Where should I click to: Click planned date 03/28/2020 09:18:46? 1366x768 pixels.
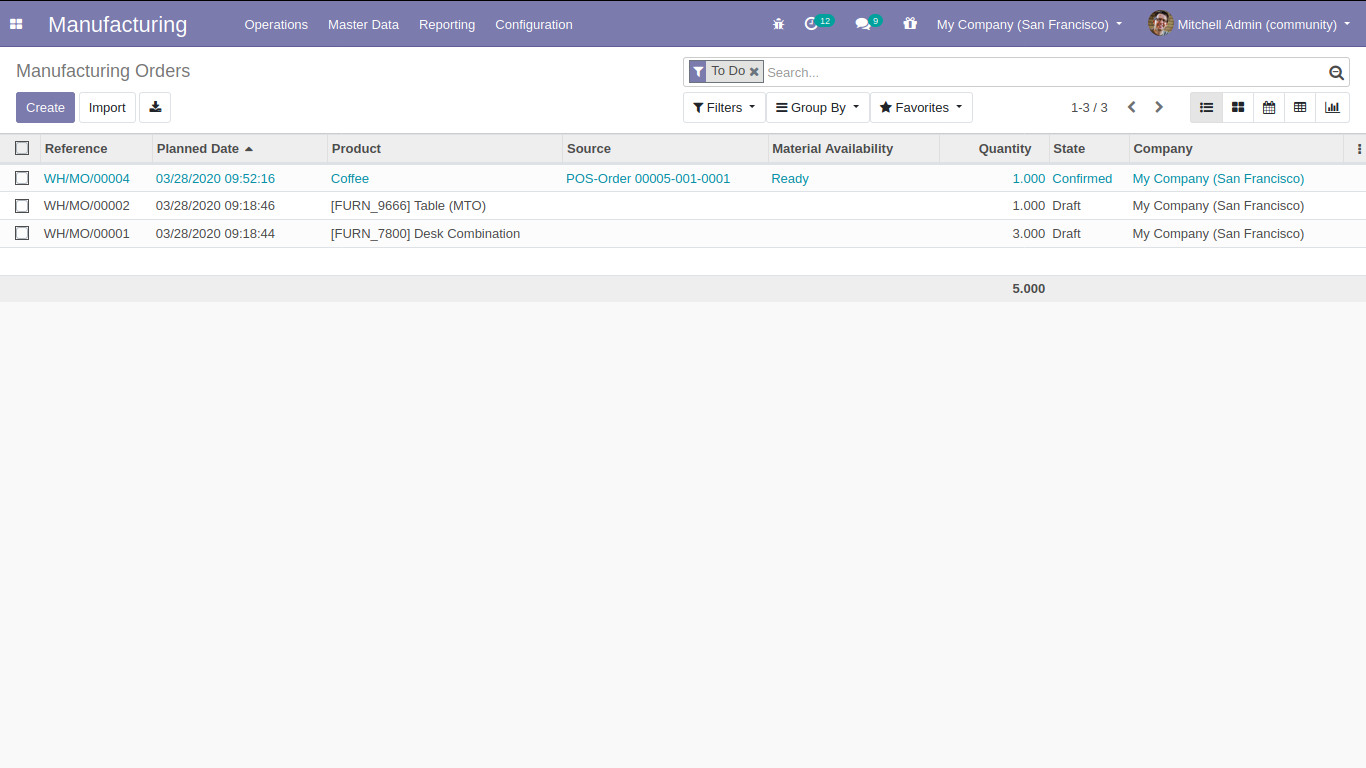coord(215,206)
